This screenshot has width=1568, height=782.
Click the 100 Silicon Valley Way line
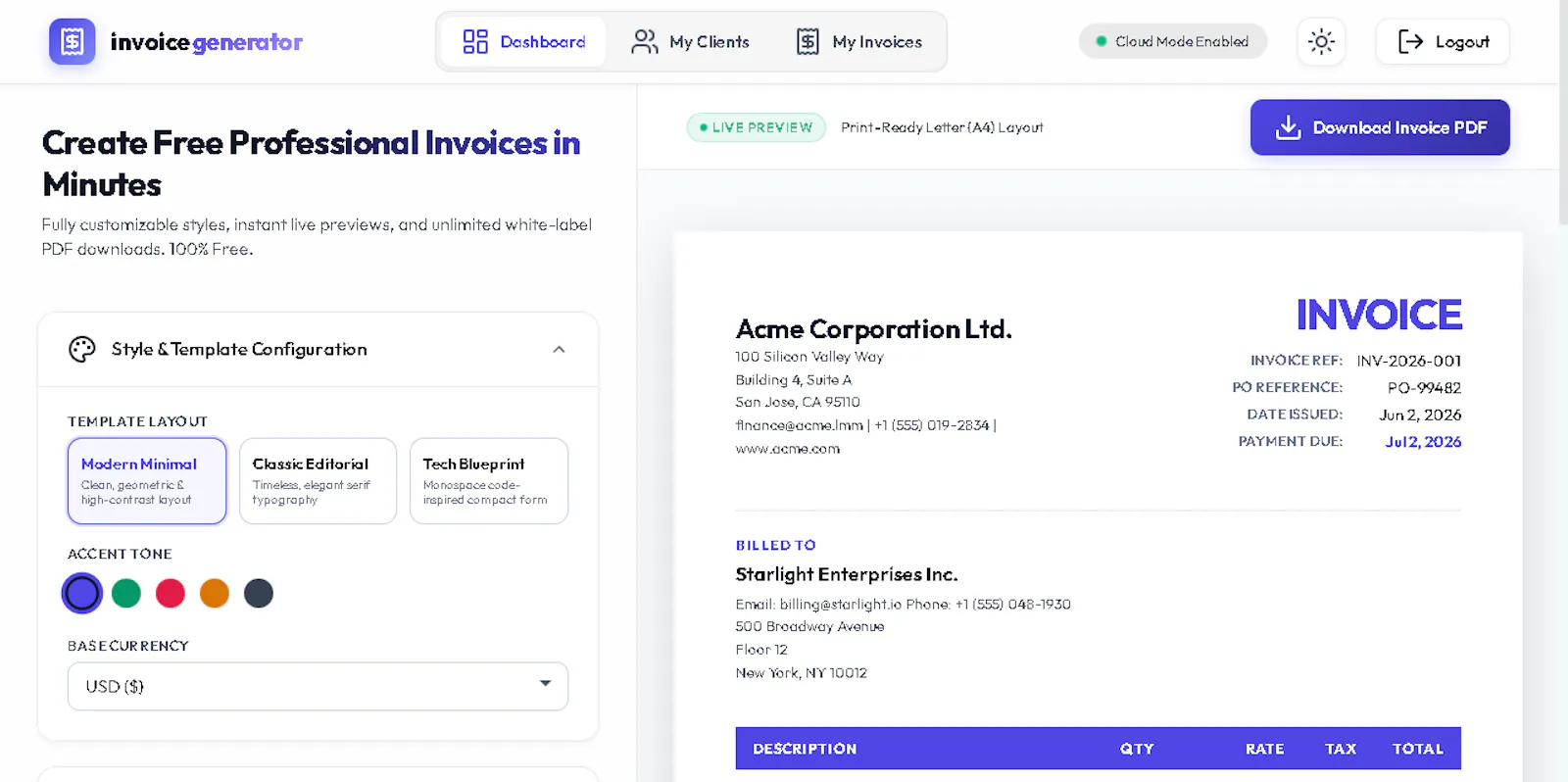[809, 357]
